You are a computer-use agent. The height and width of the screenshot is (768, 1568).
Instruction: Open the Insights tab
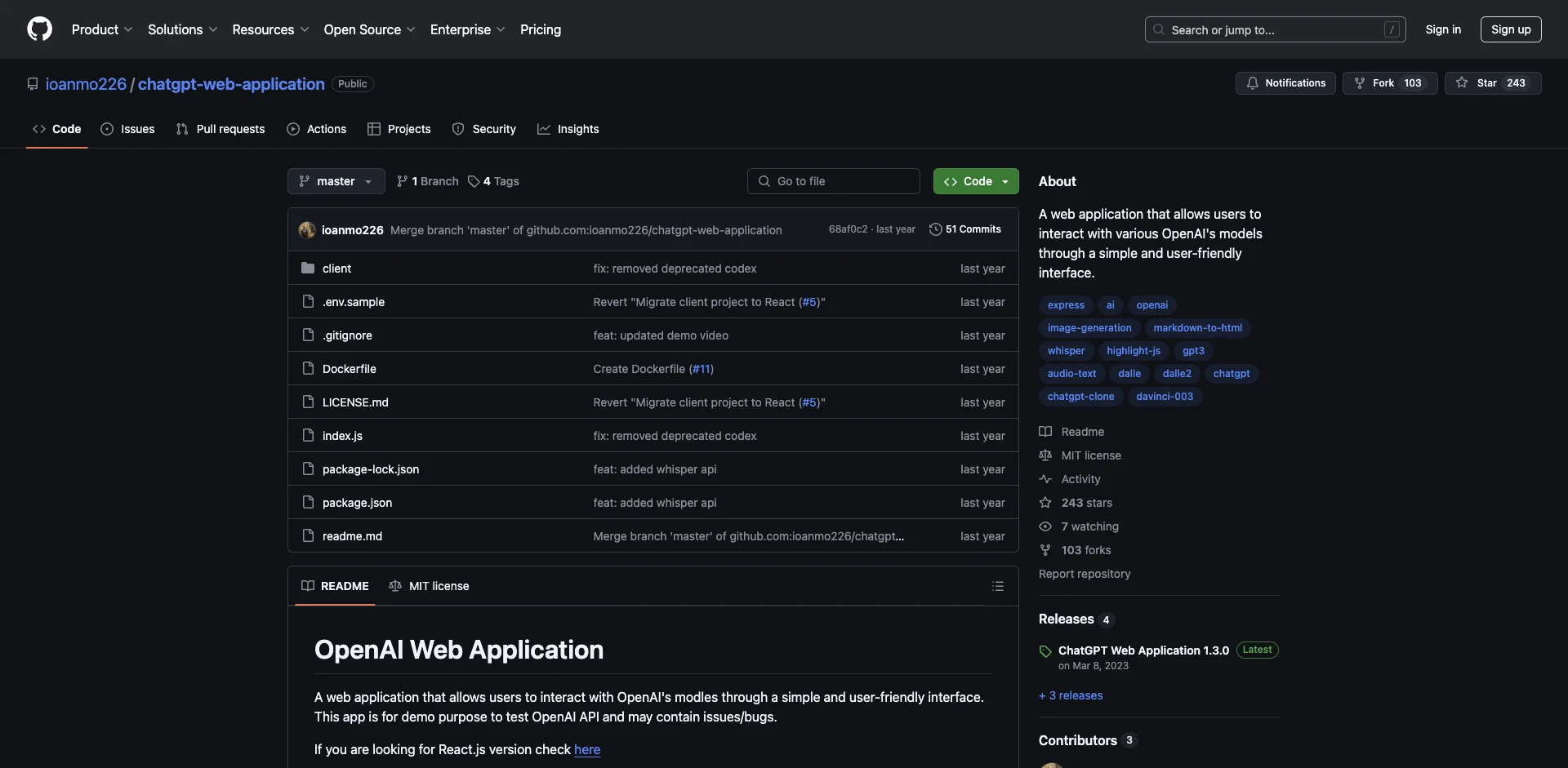[x=568, y=129]
